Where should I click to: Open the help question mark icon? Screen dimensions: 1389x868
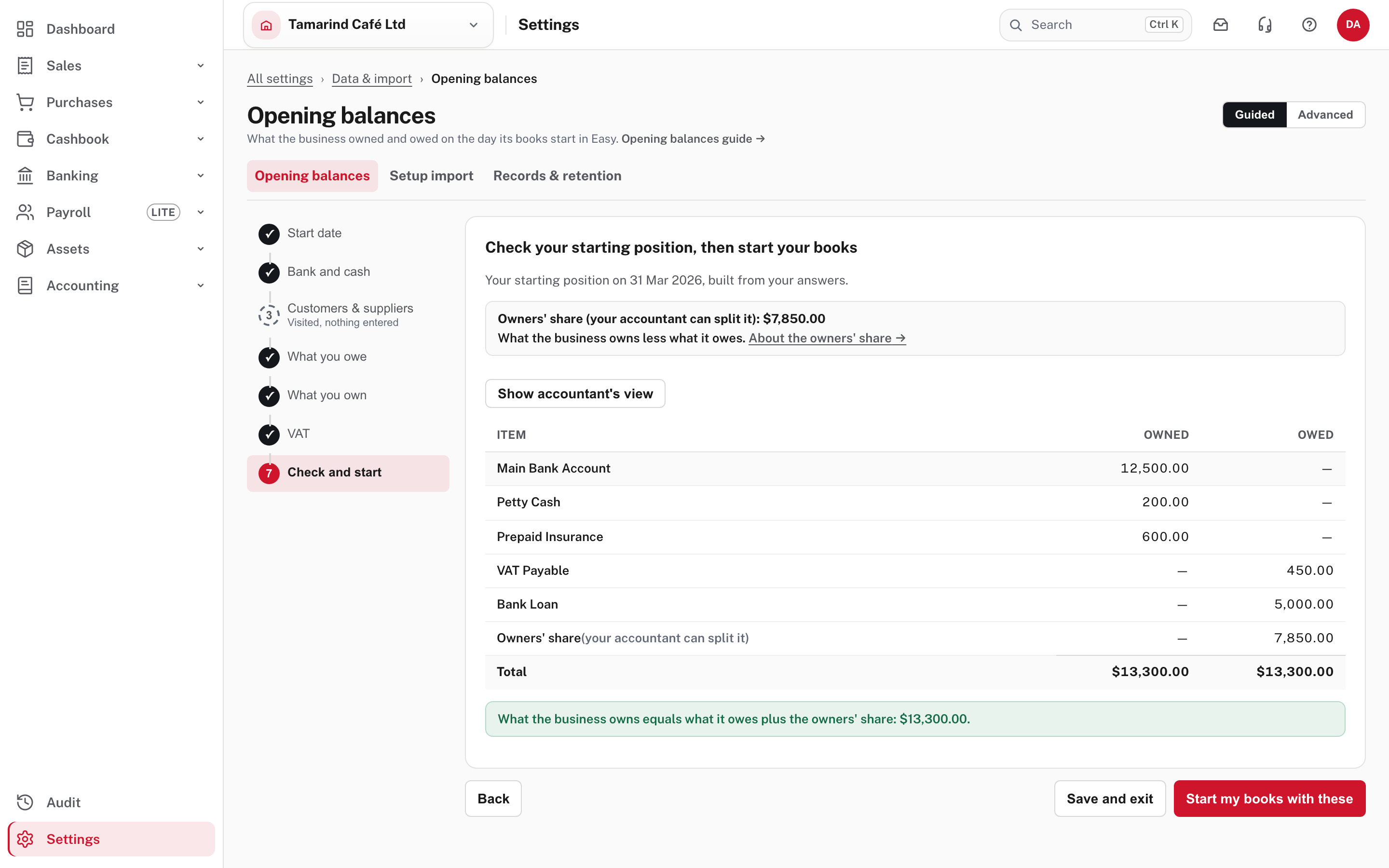pyautogui.click(x=1308, y=25)
